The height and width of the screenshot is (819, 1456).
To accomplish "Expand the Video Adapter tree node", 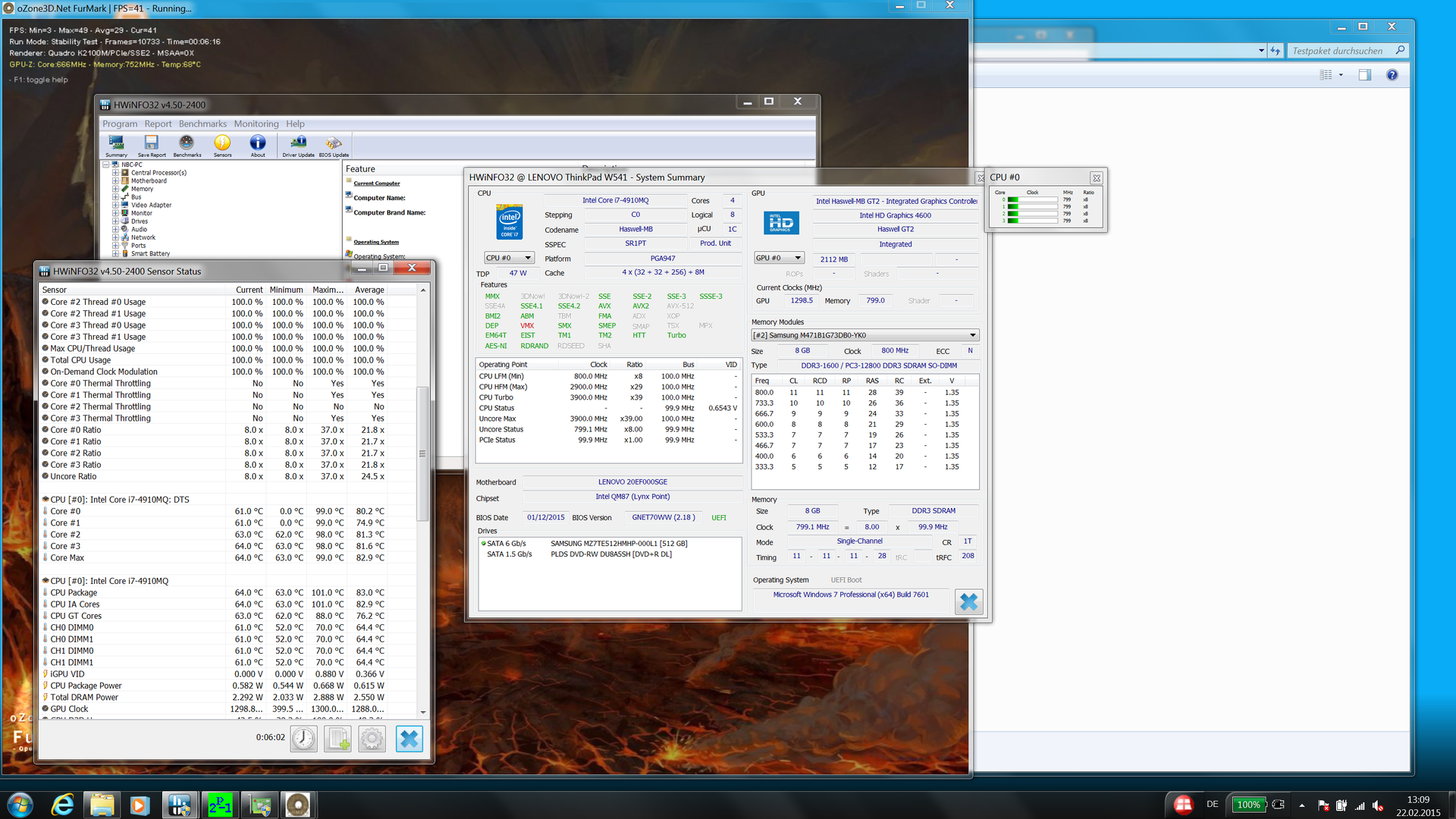I will 116,206.
